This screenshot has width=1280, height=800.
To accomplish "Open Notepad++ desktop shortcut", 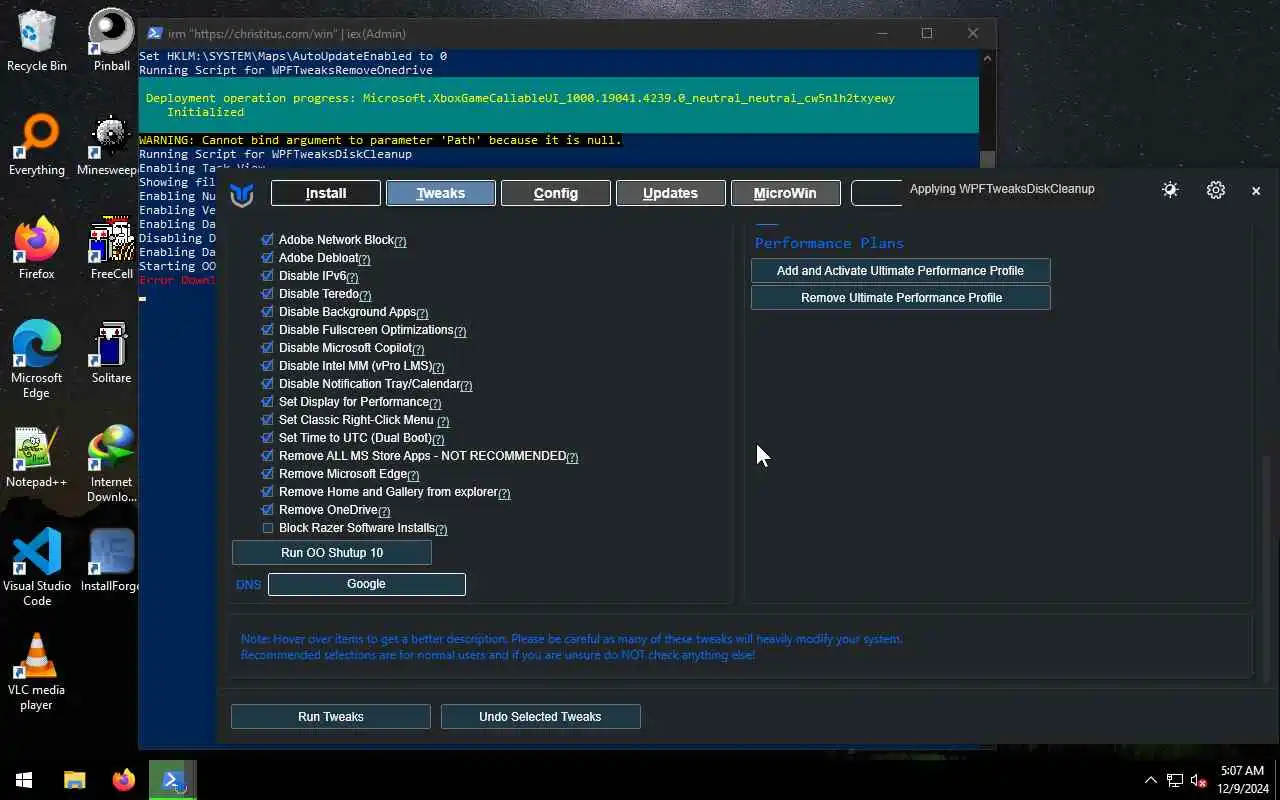I will (x=37, y=456).
